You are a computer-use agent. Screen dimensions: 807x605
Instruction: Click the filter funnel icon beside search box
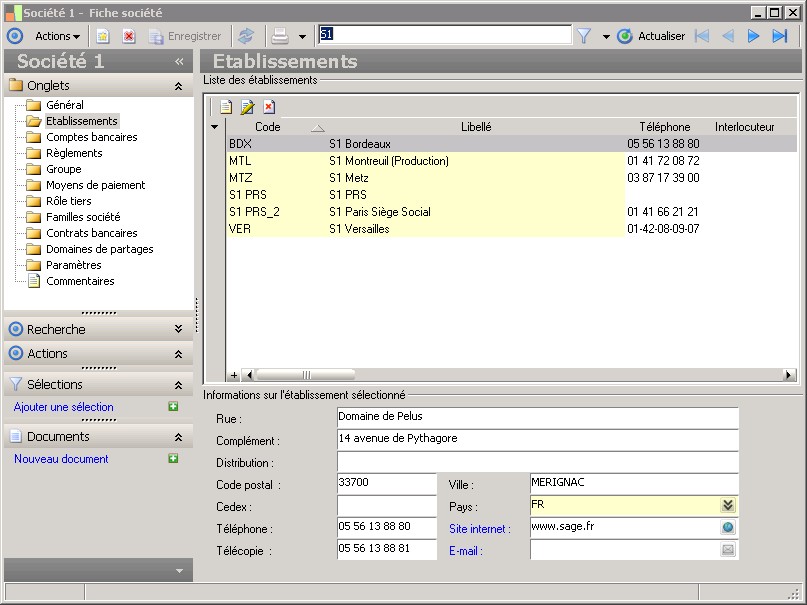pyautogui.click(x=584, y=36)
